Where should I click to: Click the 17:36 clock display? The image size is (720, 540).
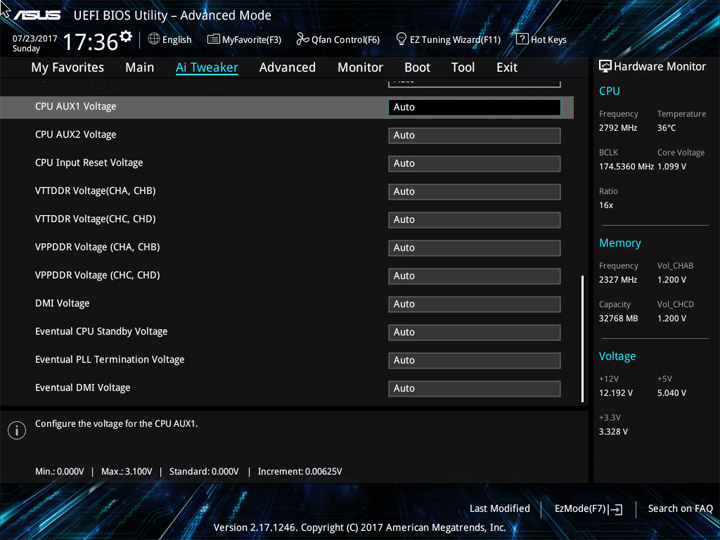pyautogui.click(x=90, y=42)
